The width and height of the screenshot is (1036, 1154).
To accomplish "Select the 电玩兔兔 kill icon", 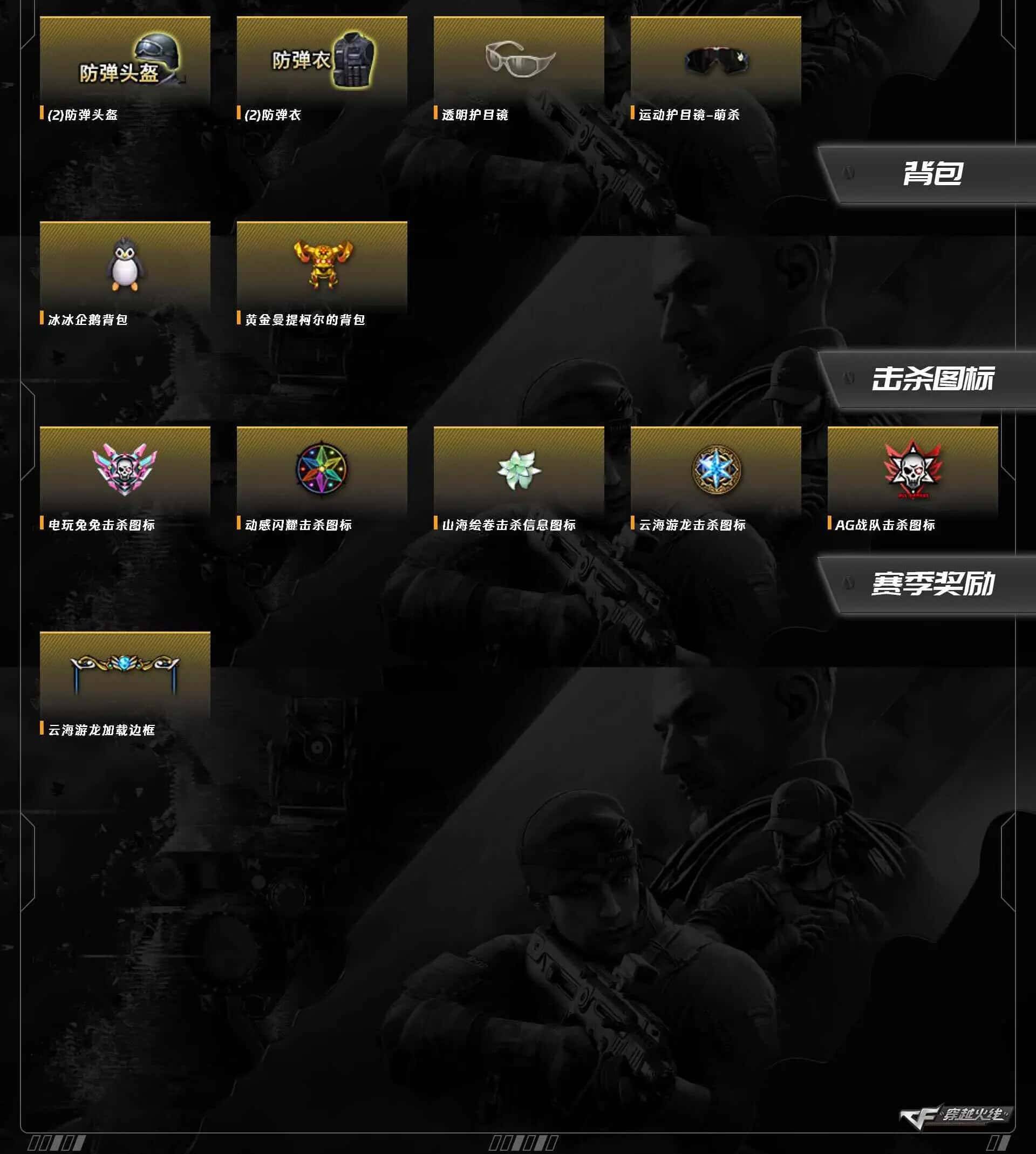I will [125, 470].
